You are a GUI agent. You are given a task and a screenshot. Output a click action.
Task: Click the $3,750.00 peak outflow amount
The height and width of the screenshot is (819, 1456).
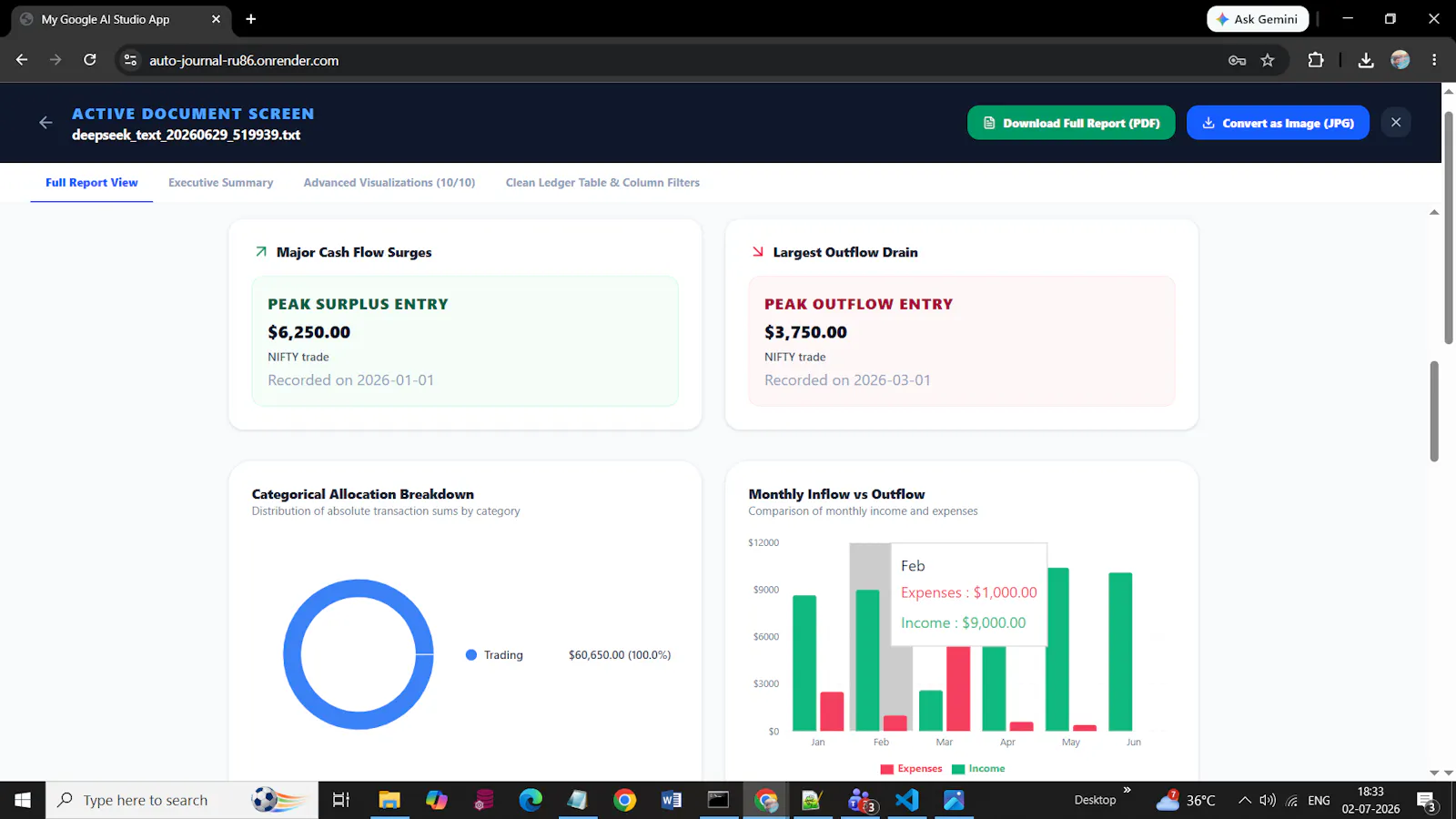(805, 332)
